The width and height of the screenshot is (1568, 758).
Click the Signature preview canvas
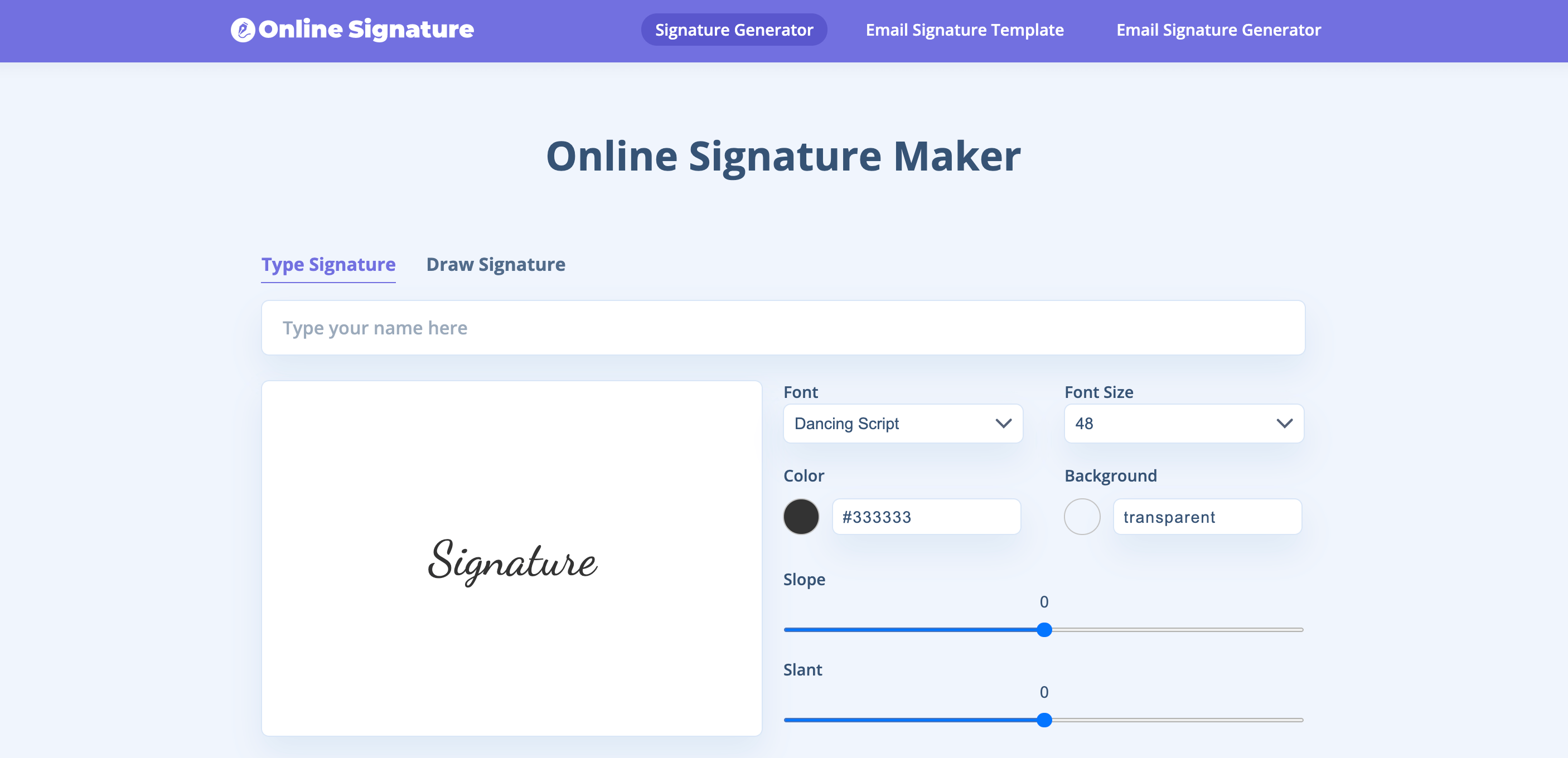pos(511,558)
